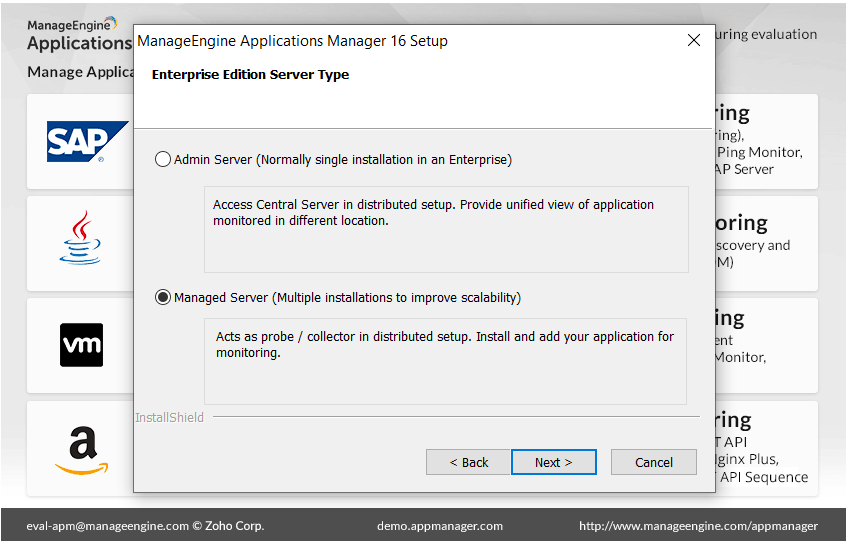Screen dimensions: 847x541
Task: Click the setup dialog title bar text
Action: pyautogui.click(x=292, y=41)
